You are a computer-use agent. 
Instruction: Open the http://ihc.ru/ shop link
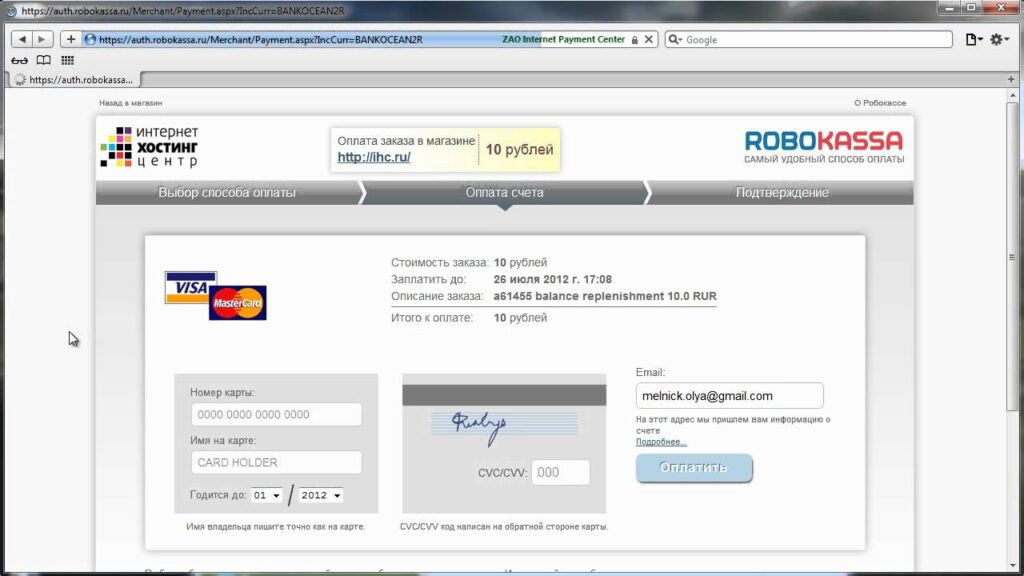pos(374,157)
